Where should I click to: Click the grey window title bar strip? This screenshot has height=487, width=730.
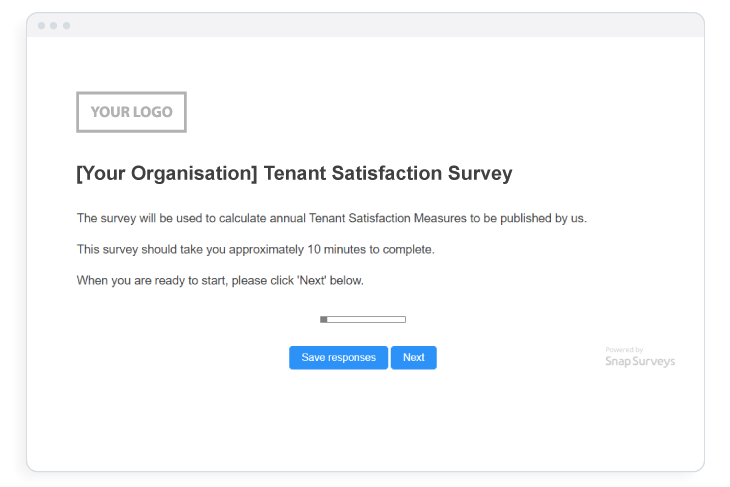(365, 25)
